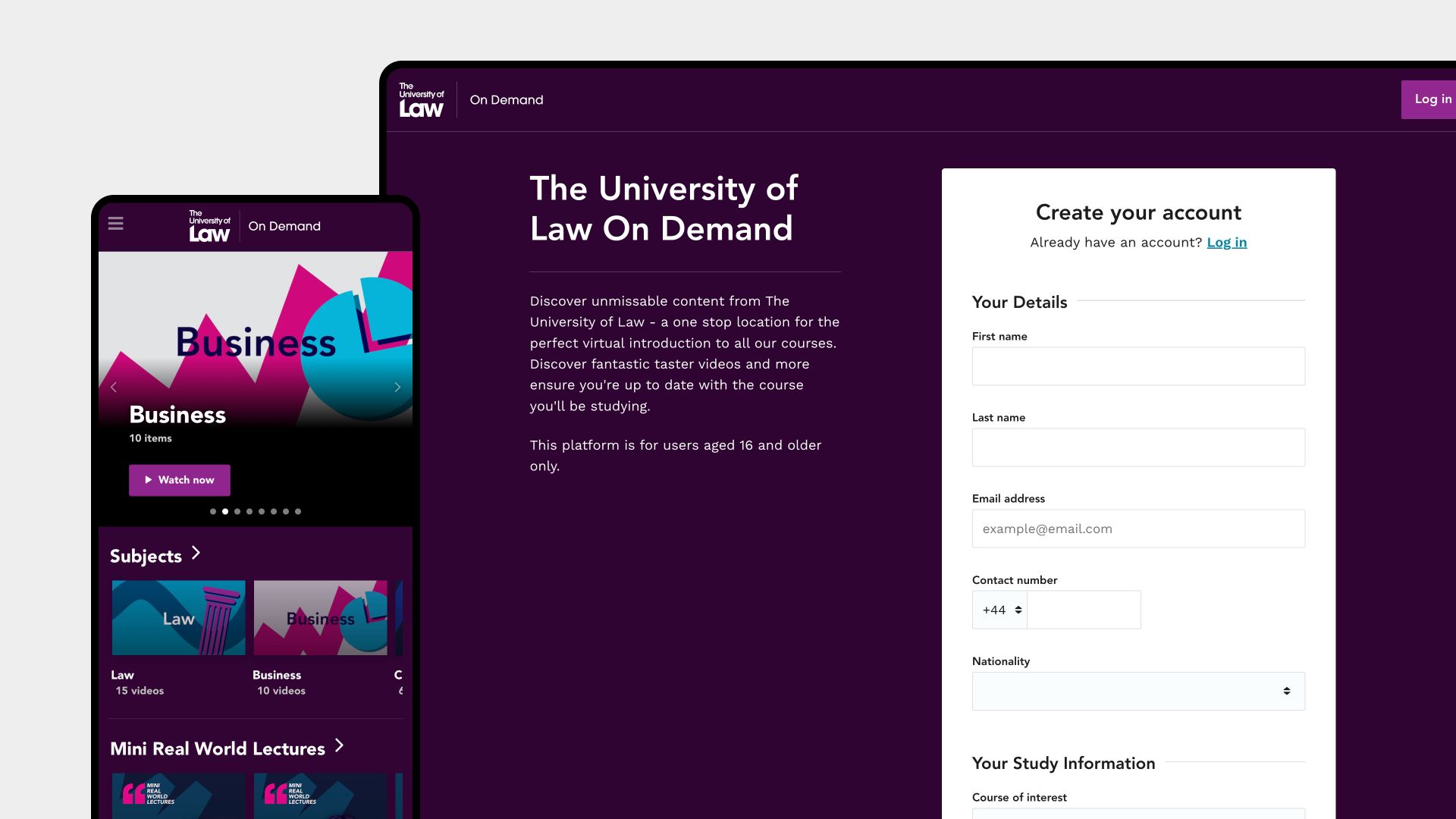1456x819 pixels.
Task: Follow the Log in link under Create your account
Action: click(1227, 243)
